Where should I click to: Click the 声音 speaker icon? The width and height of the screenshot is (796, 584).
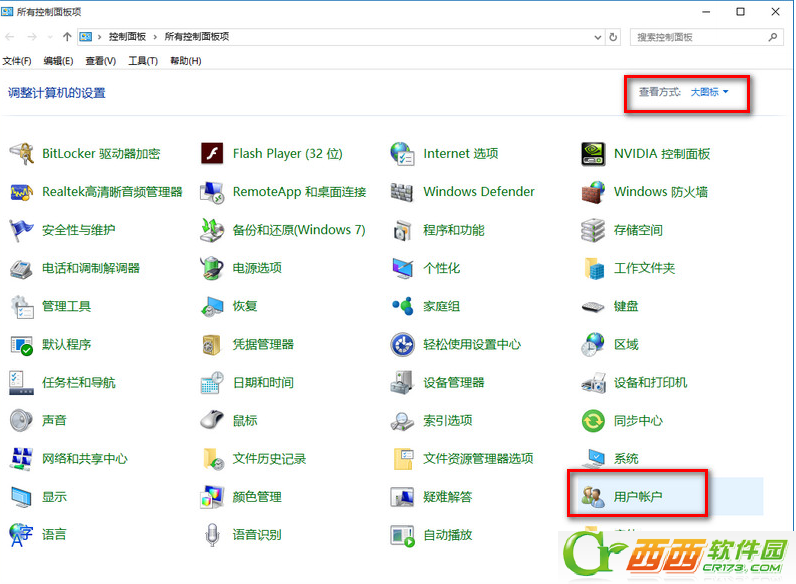pos(21,420)
